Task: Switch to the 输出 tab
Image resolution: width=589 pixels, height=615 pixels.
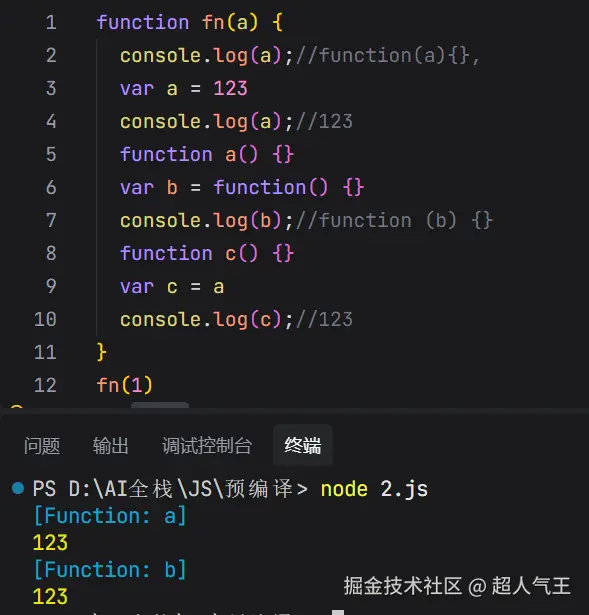Action: click(111, 446)
